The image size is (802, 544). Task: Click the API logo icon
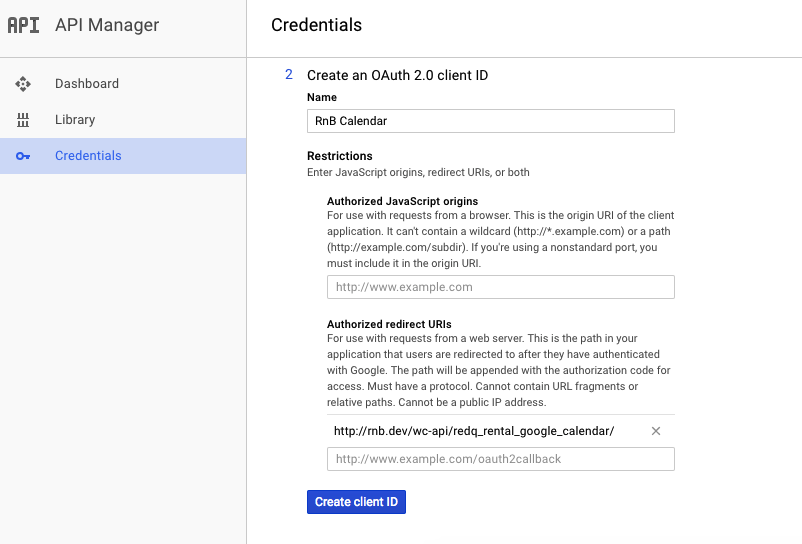tap(23, 25)
